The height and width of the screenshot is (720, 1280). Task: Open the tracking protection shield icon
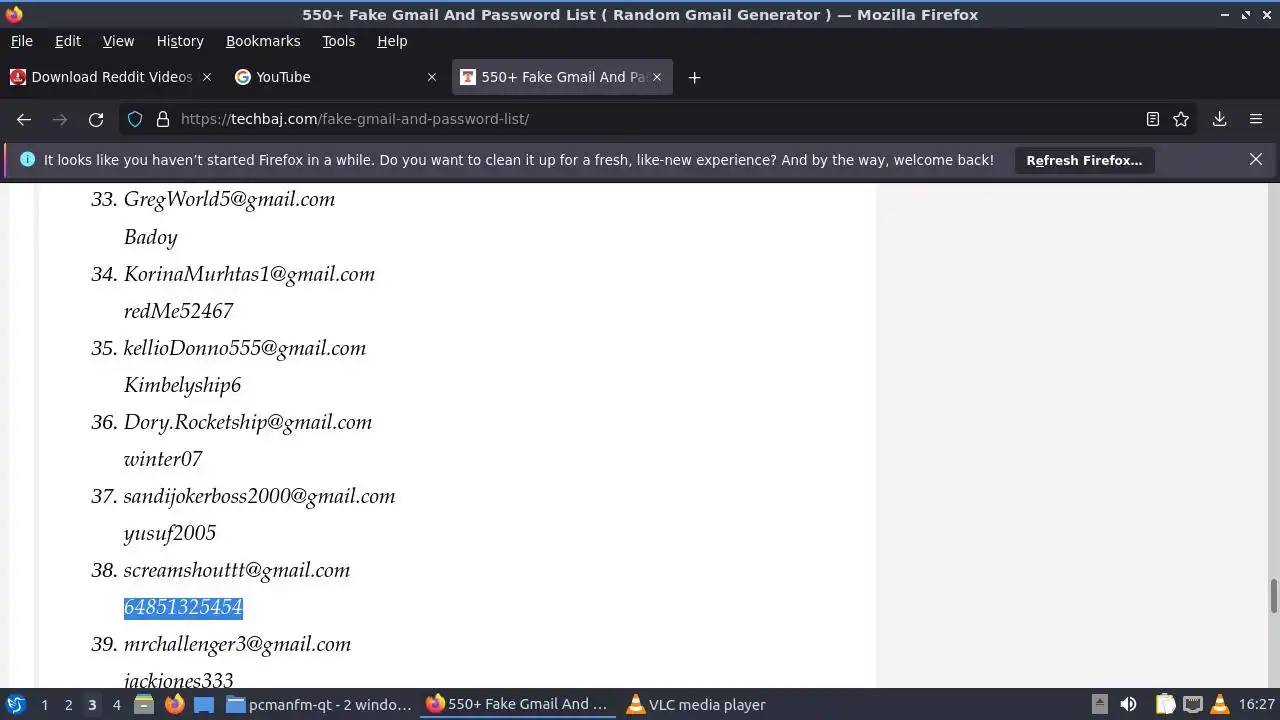tap(135, 119)
